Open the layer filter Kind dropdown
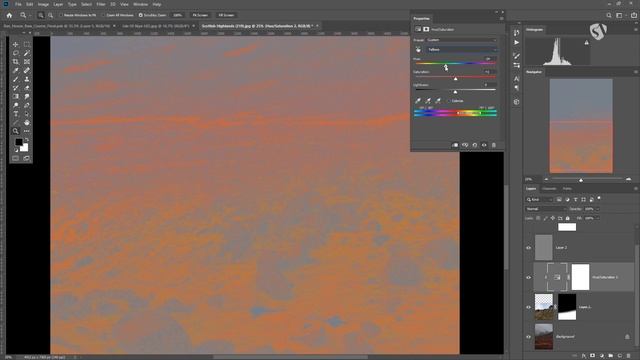The image size is (640, 360). (x=539, y=200)
